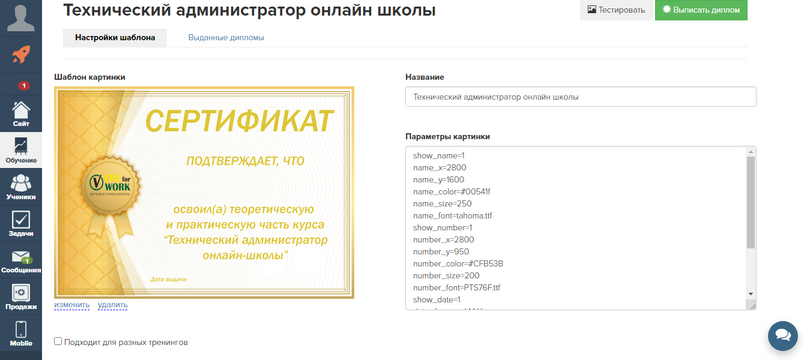Viewport: 810px width, 360px height.
Task: Switch to Выданные дипломы tab
Action: point(226,38)
